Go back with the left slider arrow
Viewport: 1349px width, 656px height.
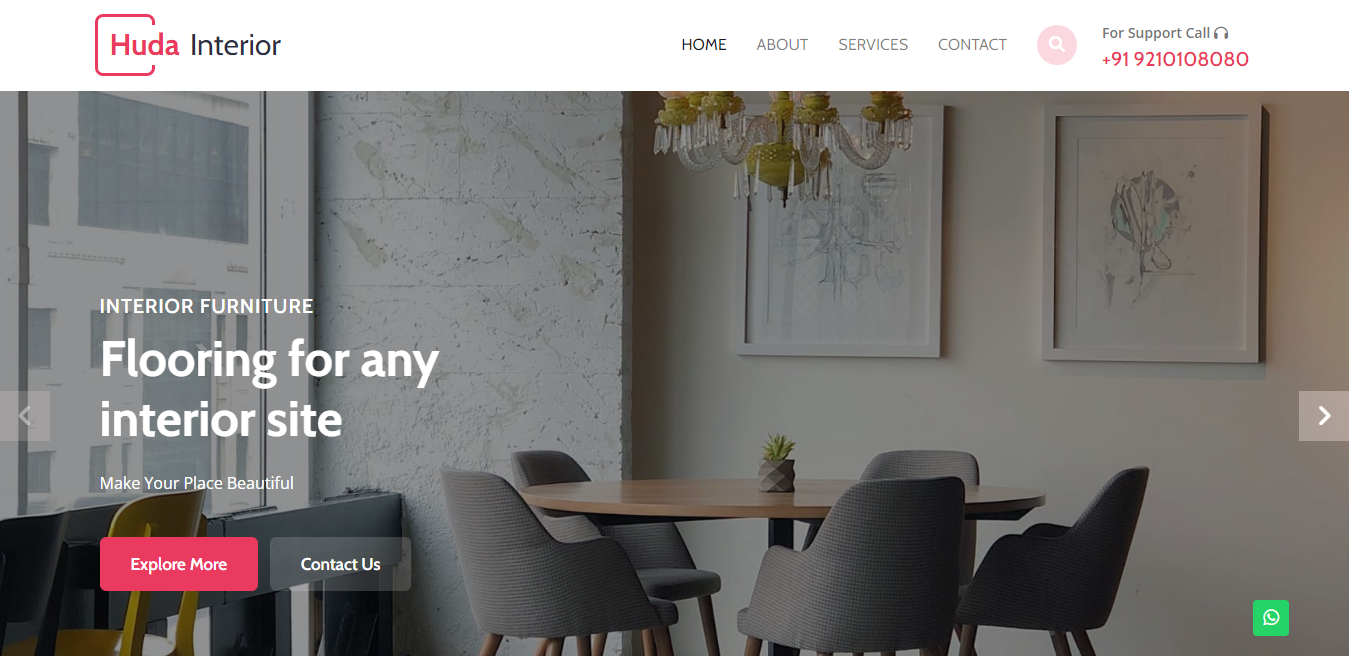pyautogui.click(x=25, y=416)
